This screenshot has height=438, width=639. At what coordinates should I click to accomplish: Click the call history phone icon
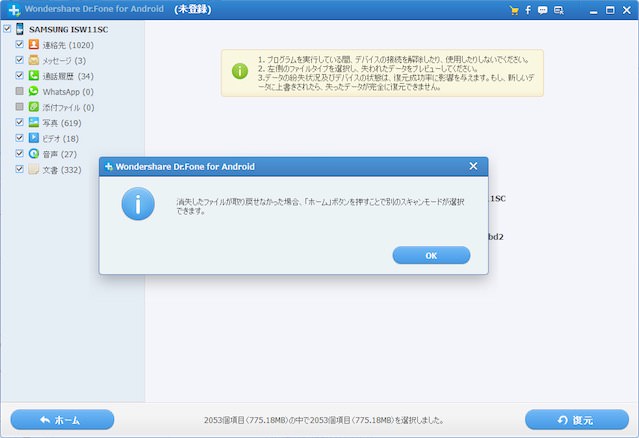pyautogui.click(x=34, y=75)
